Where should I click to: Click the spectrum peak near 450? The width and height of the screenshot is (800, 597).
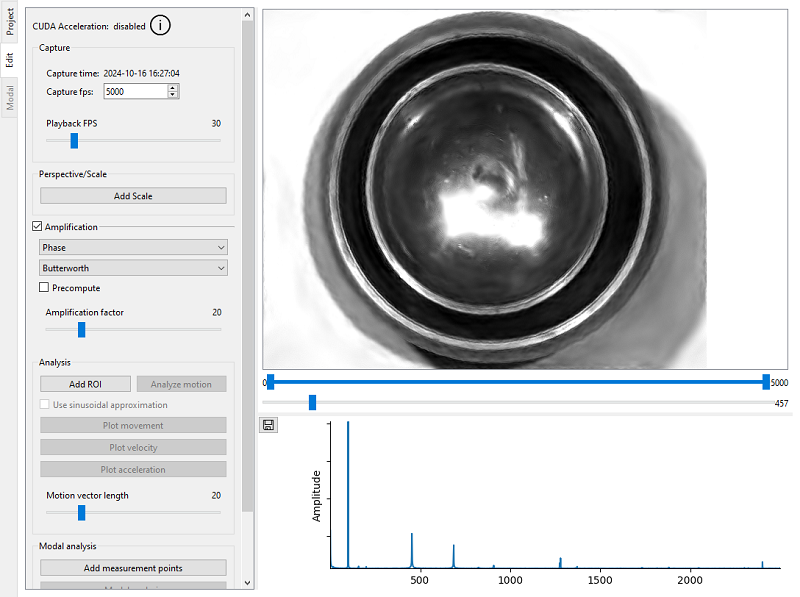click(412, 550)
